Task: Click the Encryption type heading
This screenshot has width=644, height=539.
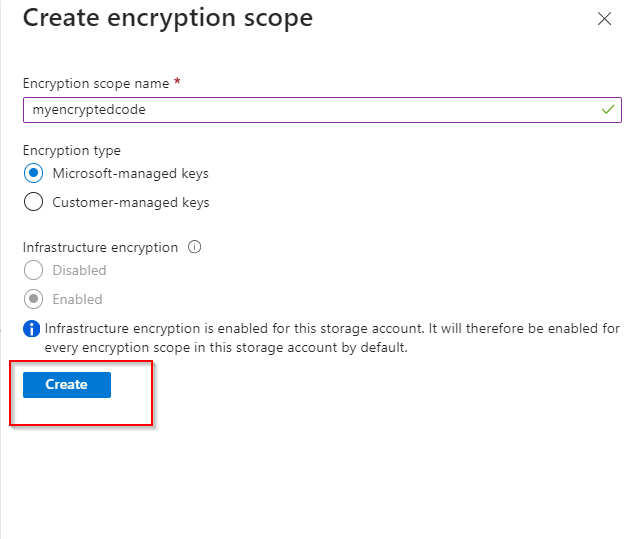Action: 72,151
